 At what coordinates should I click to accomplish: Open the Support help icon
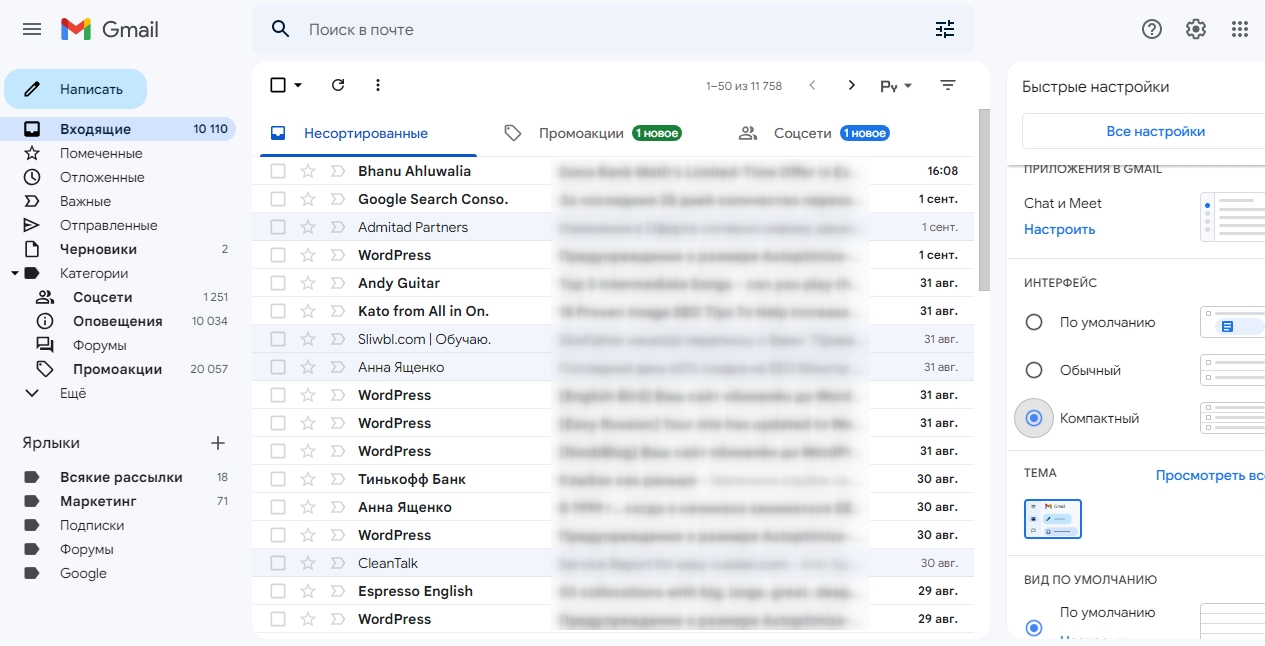(x=1152, y=29)
